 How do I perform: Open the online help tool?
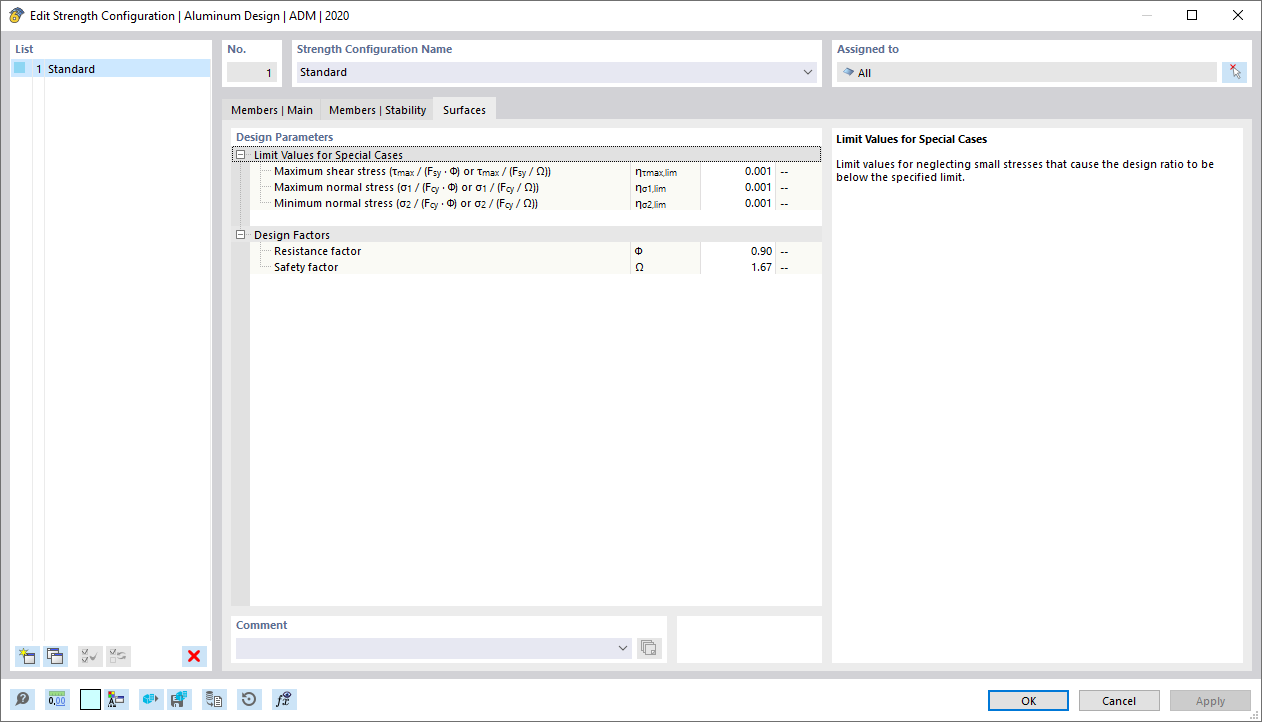tap(22, 699)
